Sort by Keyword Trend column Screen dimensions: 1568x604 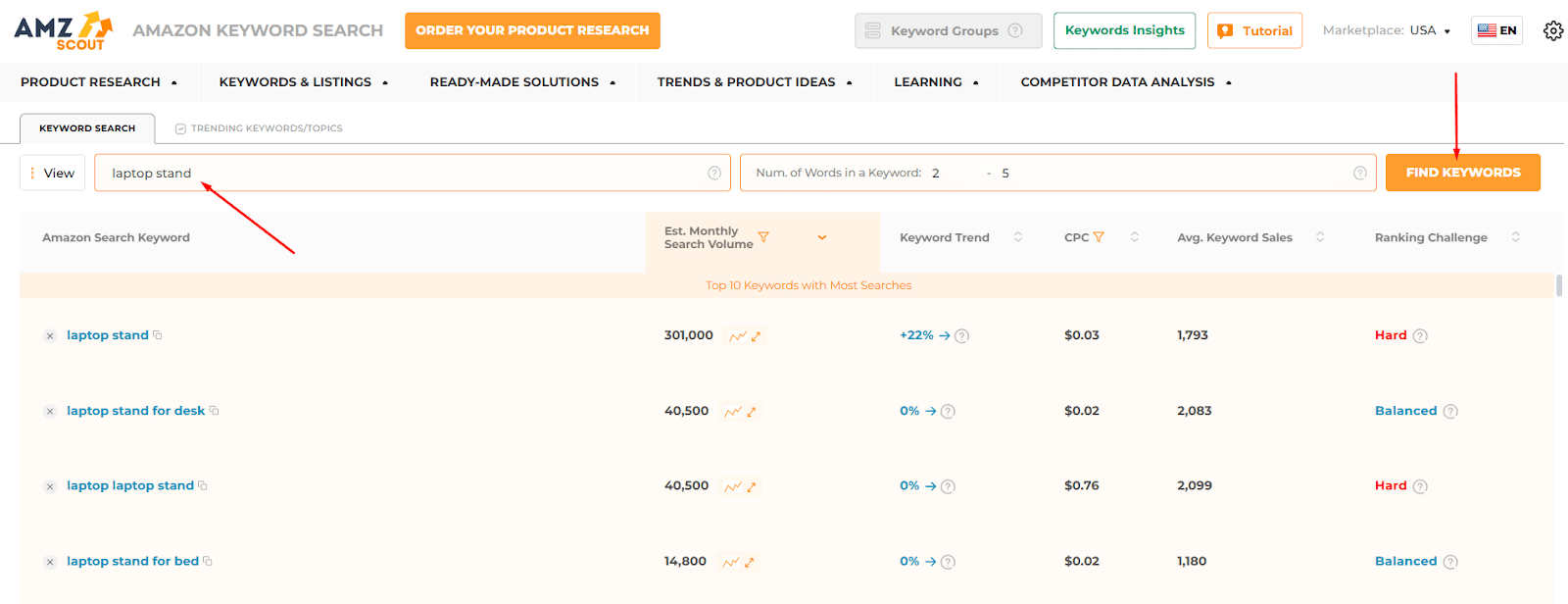[x=1018, y=237]
